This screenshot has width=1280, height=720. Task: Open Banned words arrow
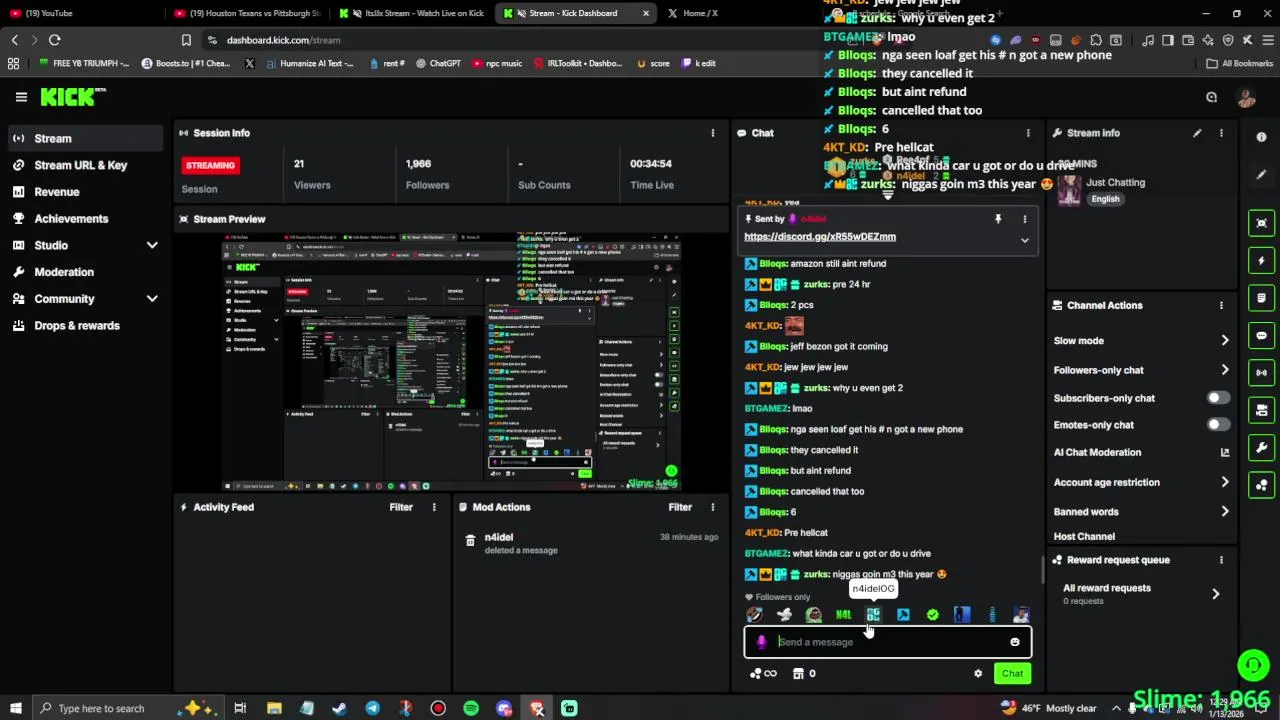point(1225,512)
